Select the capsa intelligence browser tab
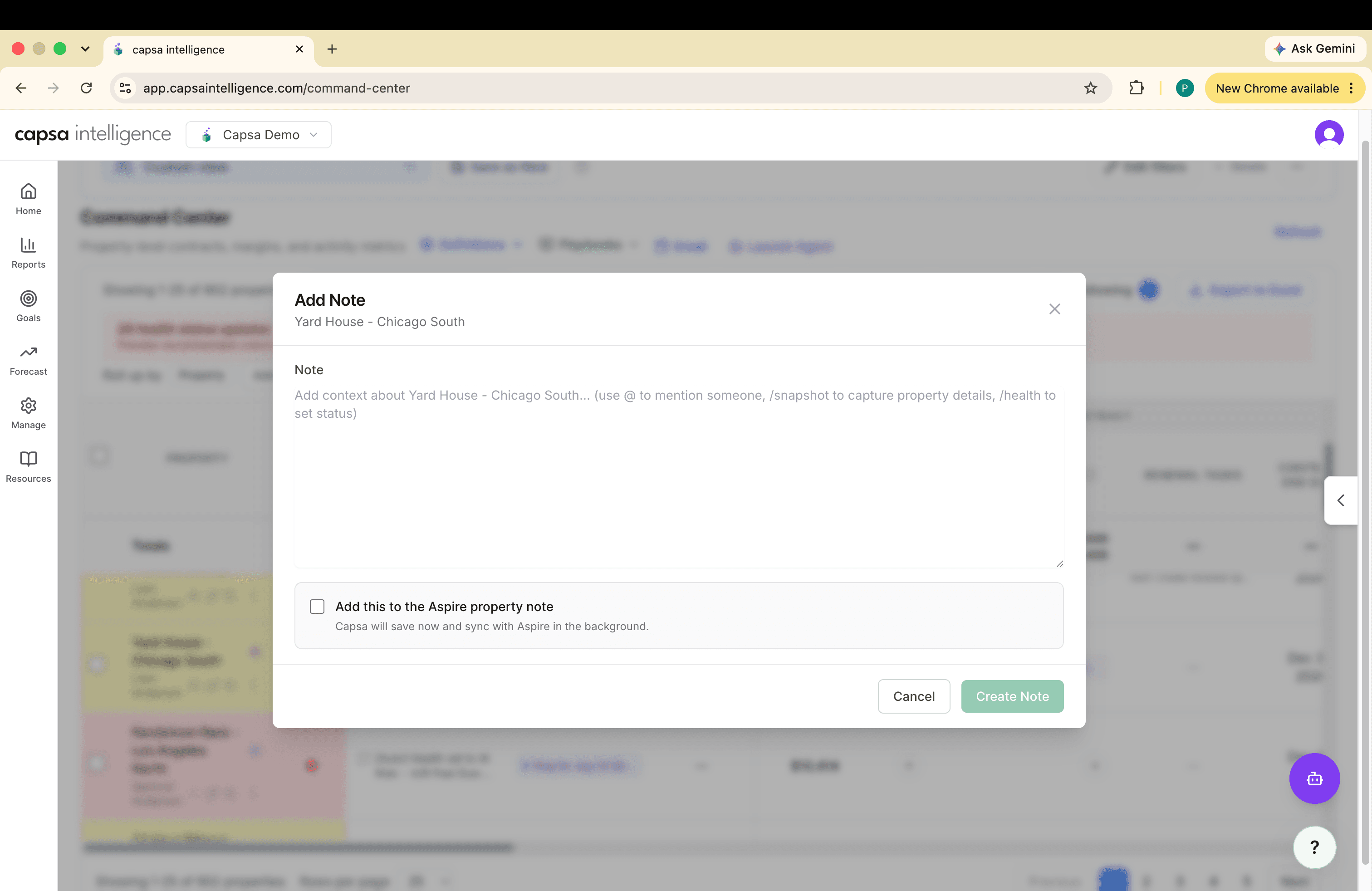The image size is (1372, 891). (209, 49)
